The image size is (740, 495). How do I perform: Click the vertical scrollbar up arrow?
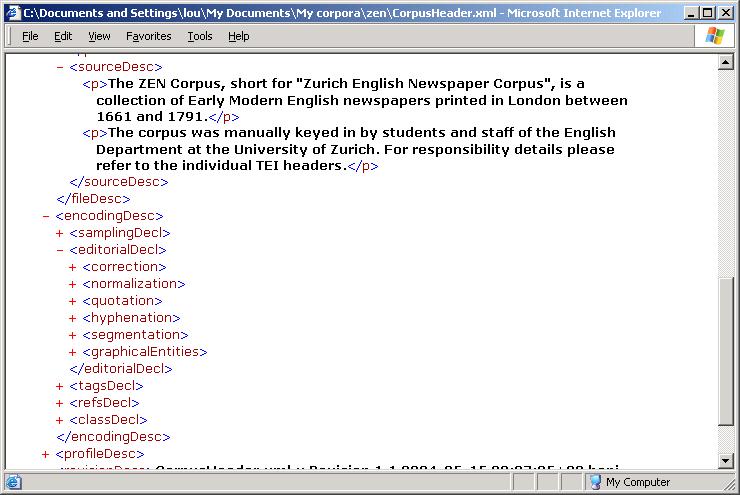coord(727,62)
